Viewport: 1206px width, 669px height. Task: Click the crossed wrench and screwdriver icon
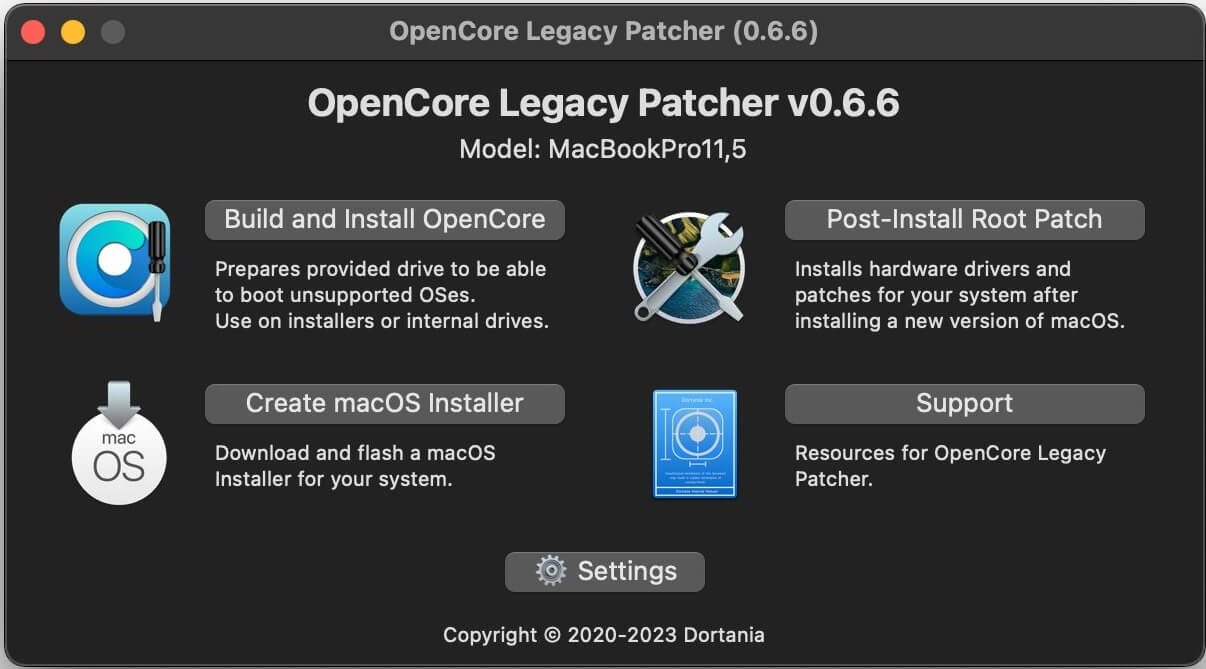(688, 266)
